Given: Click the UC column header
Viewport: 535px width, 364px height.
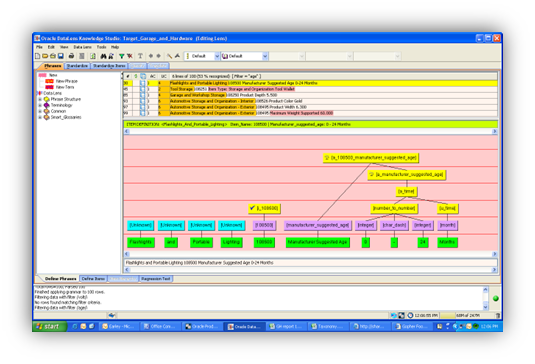Looking at the screenshot, I should (x=163, y=76).
